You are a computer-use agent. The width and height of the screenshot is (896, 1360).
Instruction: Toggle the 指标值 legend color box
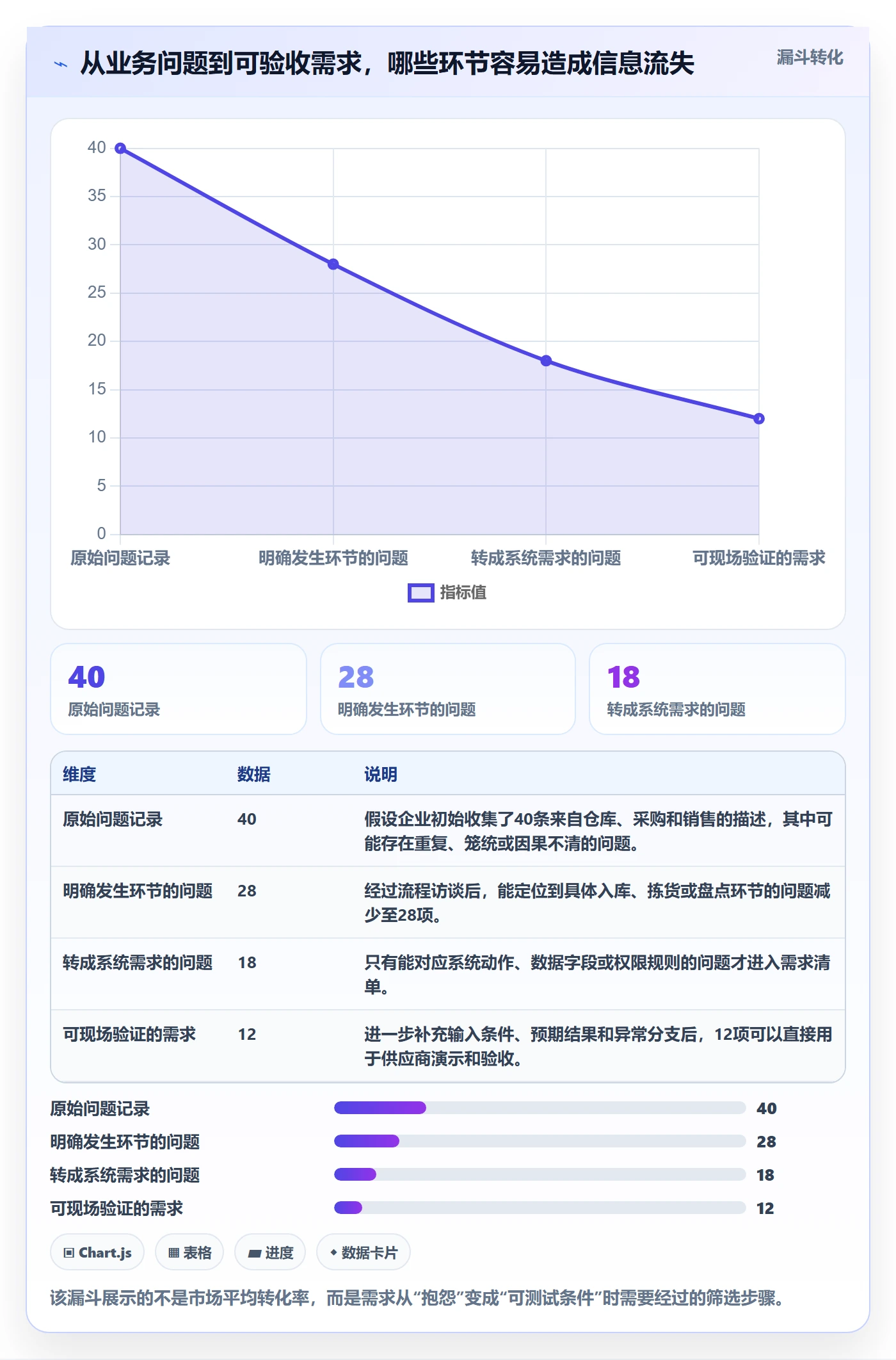(x=421, y=593)
